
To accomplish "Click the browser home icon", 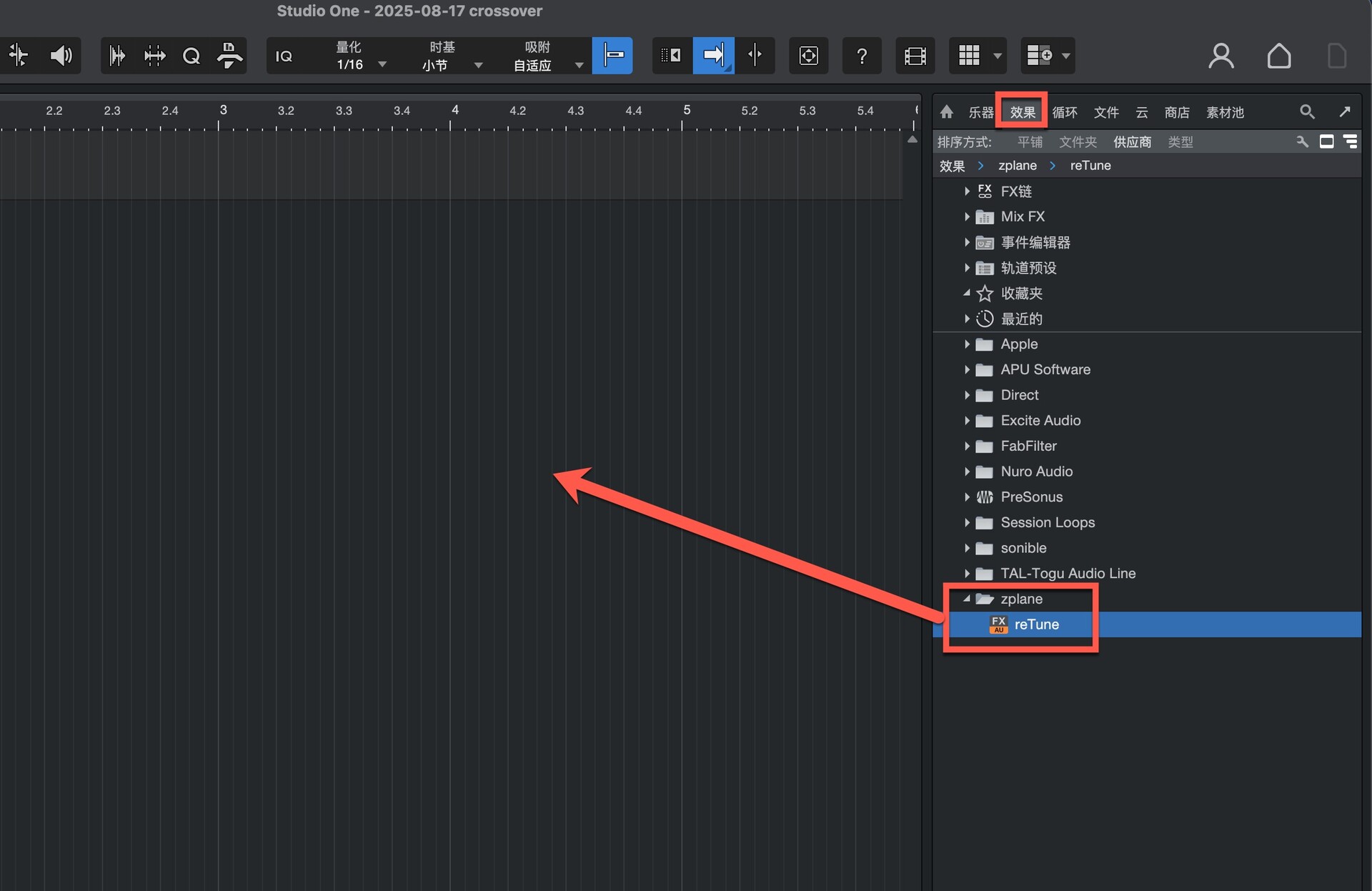I will tap(947, 112).
